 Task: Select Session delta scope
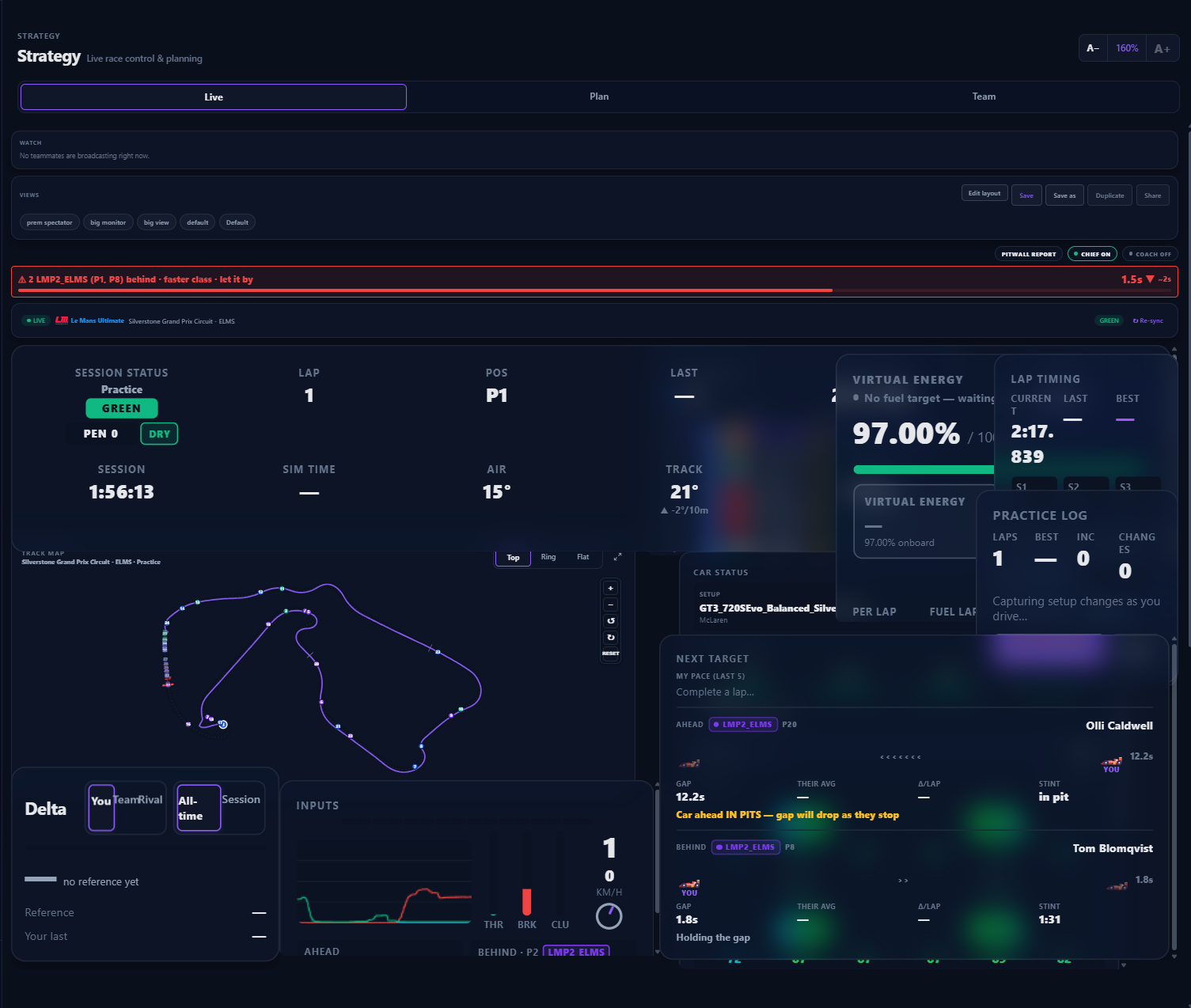pyautogui.click(x=241, y=800)
